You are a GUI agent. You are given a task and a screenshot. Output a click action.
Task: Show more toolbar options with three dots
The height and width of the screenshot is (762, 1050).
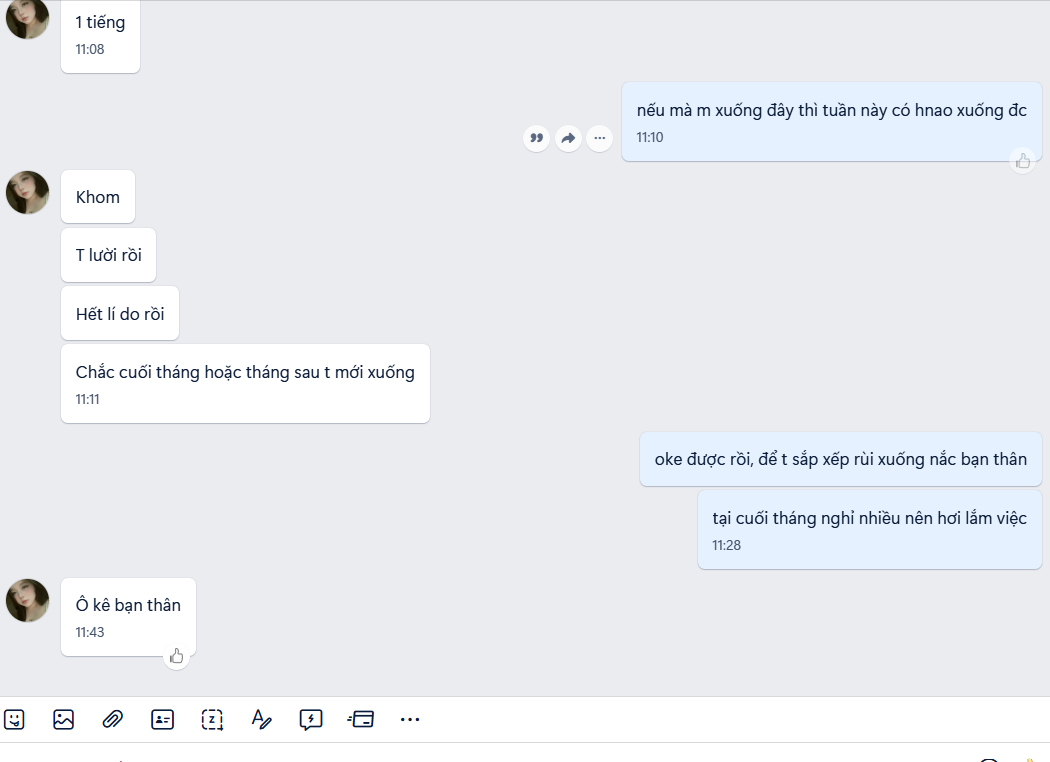point(410,720)
